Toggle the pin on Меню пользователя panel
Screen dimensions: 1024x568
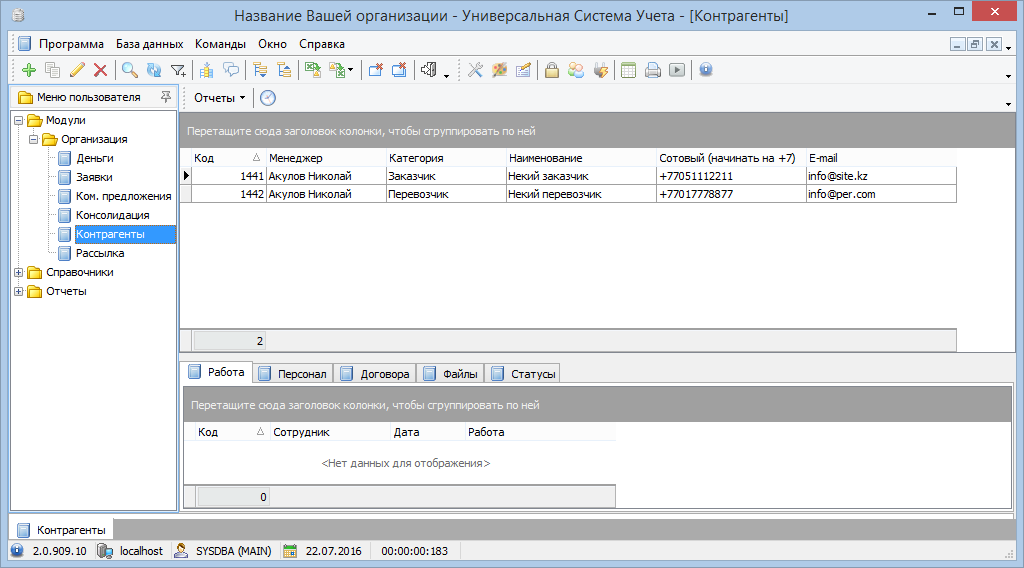[x=165, y=97]
